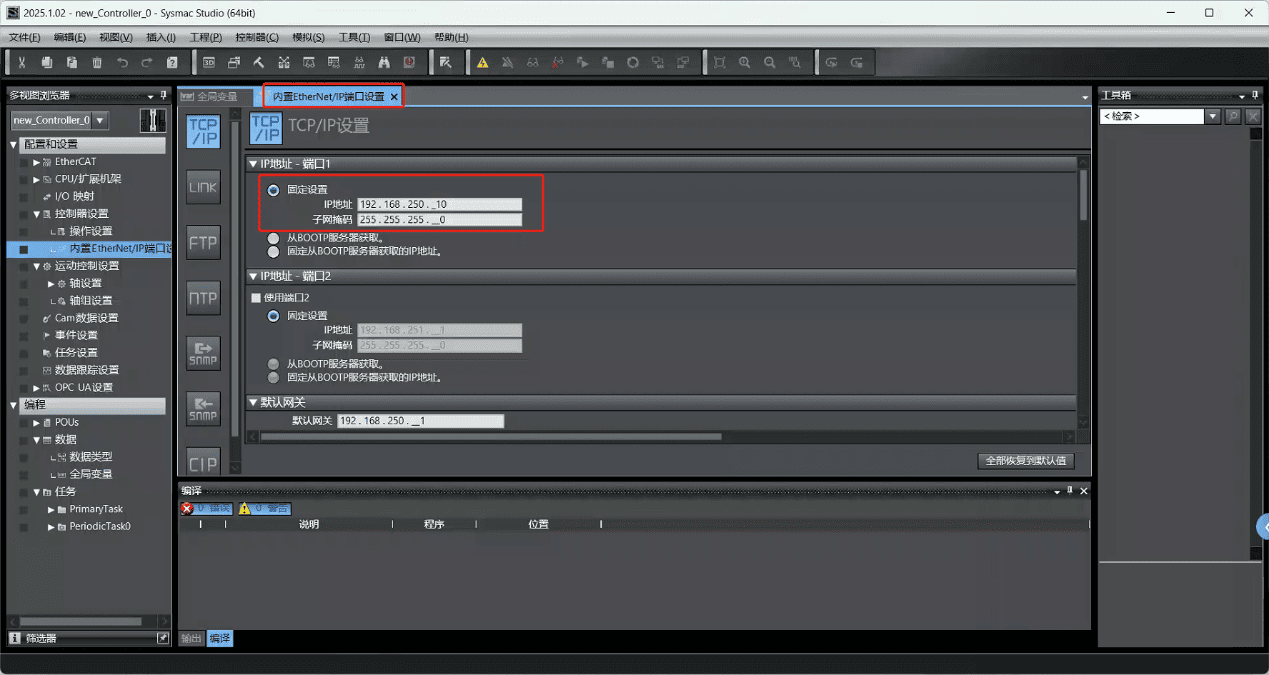
Task: Open the 工具(T) menu
Action: click(353, 37)
